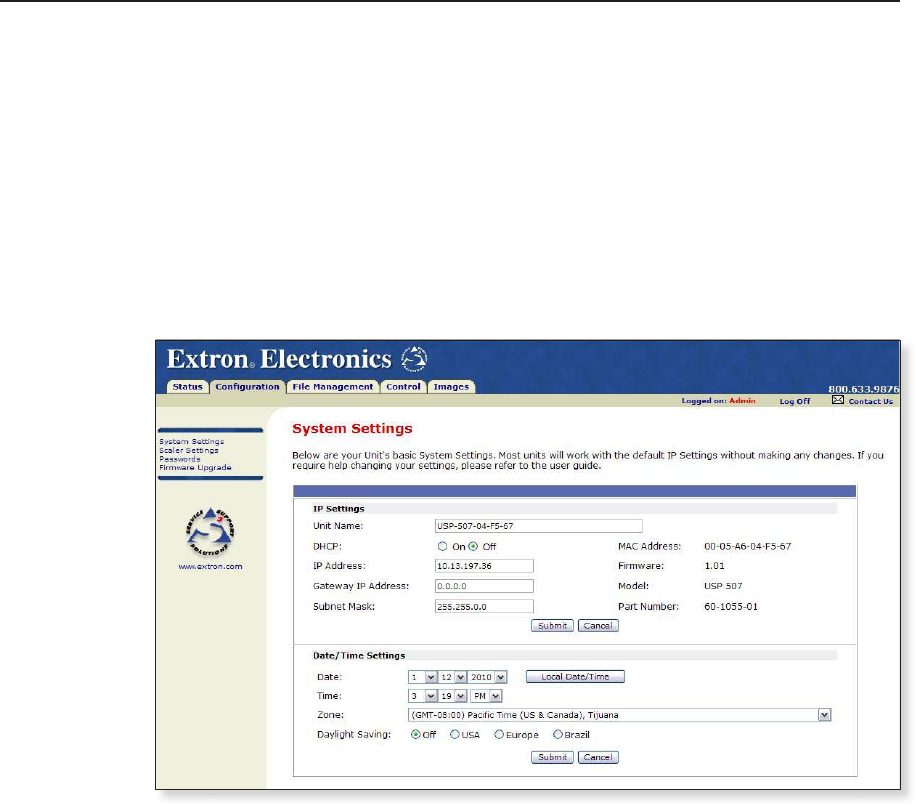The width and height of the screenshot is (917, 806).
Task: Open the AM/PM dropdown
Action: [487, 696]
